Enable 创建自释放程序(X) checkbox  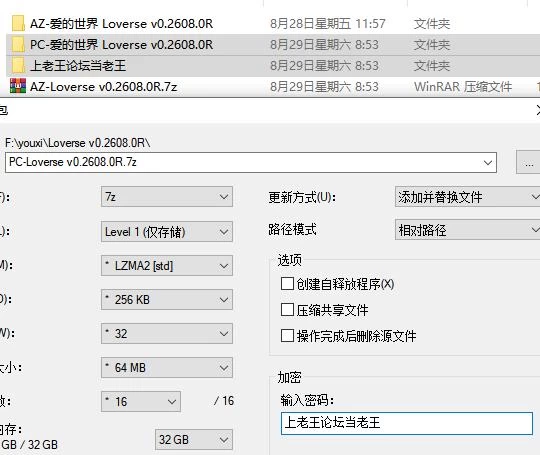pyautogui.click(x=287, y=284)
